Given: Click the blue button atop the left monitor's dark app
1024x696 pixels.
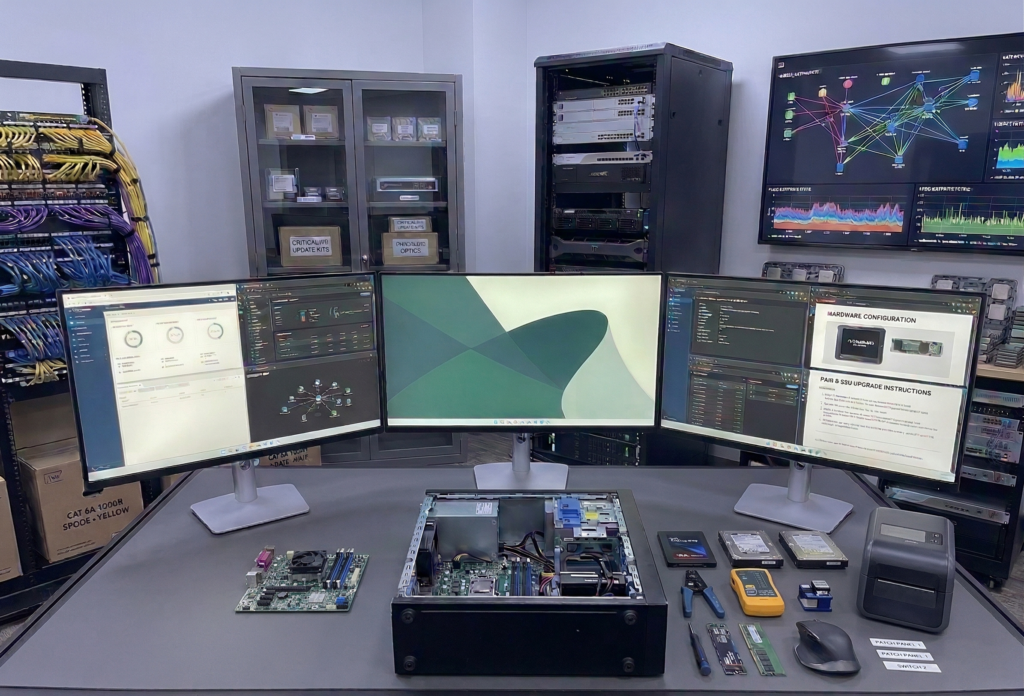Looking at the screenshot, I should click(365, 294).
